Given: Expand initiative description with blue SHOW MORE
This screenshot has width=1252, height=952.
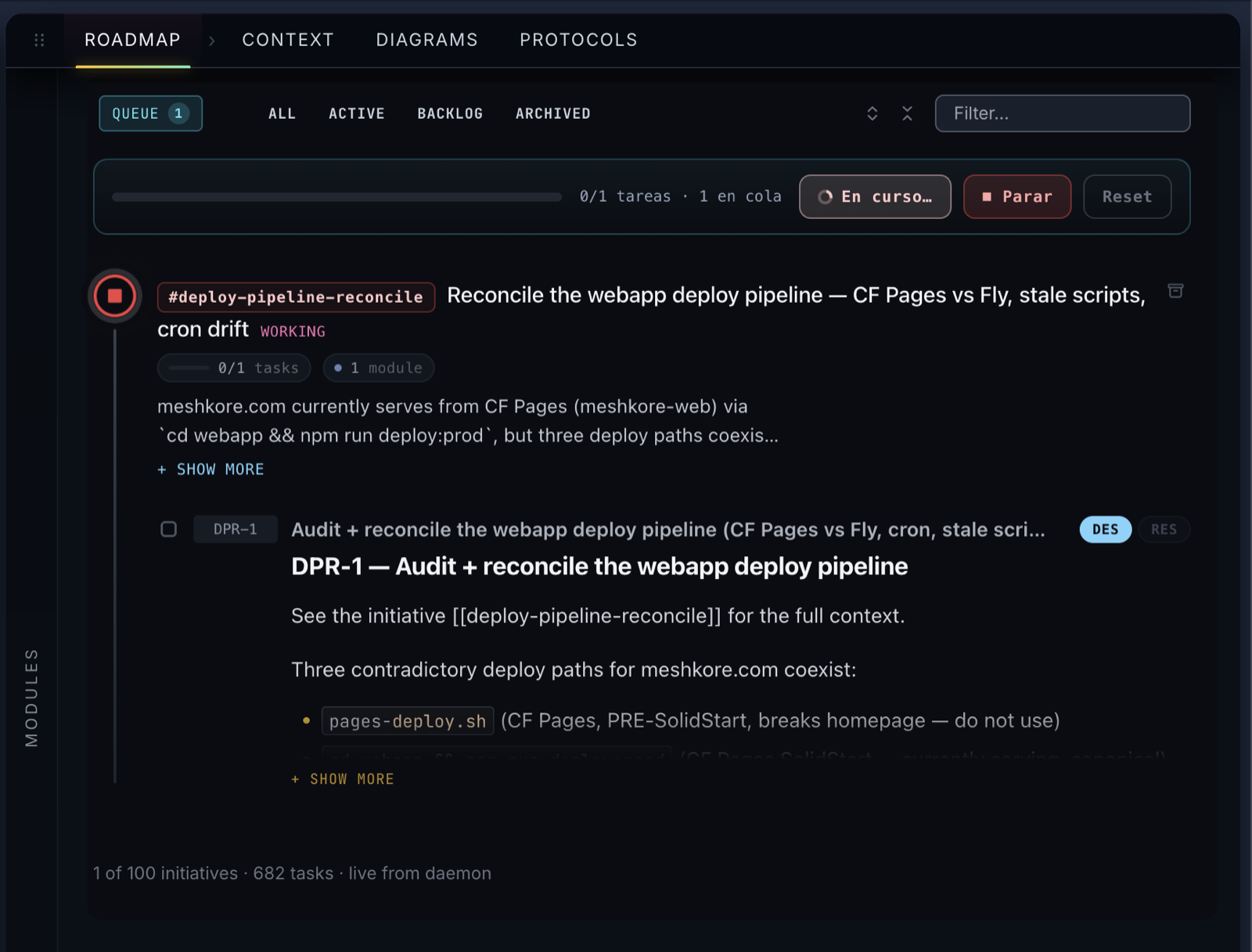Looking at the screenshot, I should point(211,469).
